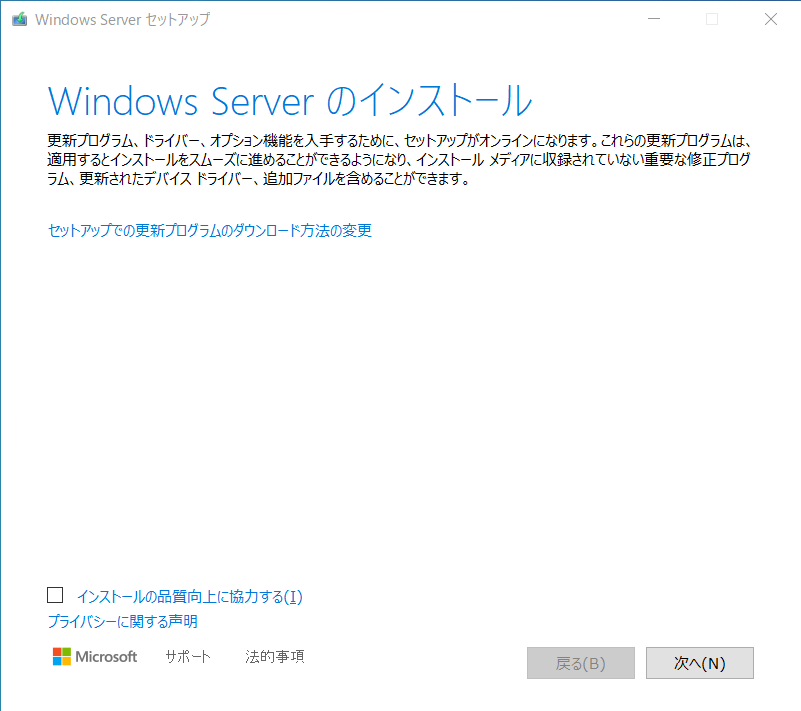Click the Windows Server のインストール heading
This screenshot has height=711, width=801.
tap(290, 101)
